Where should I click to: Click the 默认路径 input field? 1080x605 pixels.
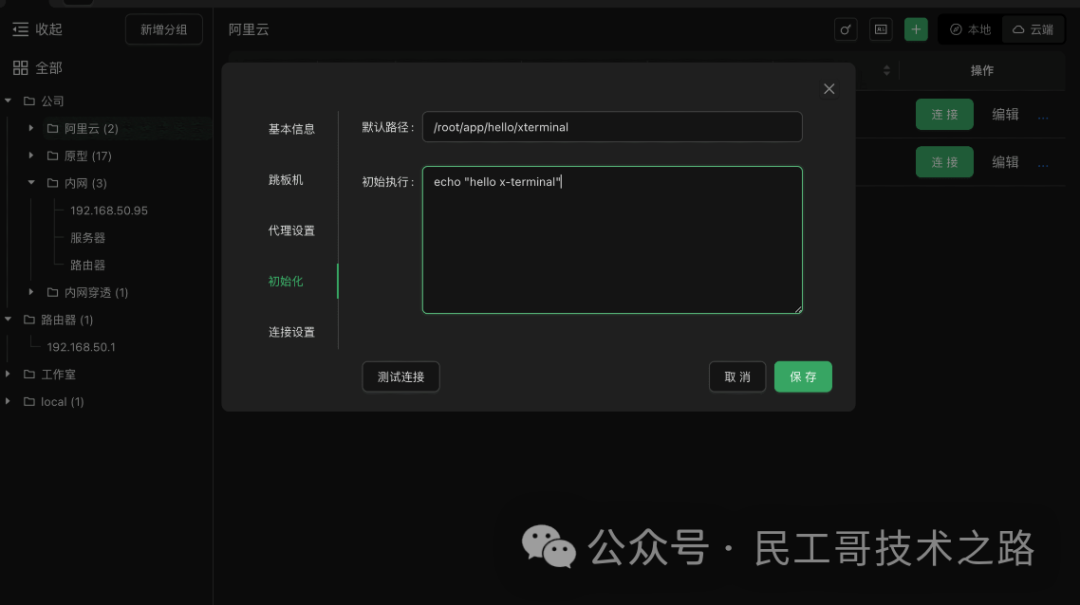pyautogui.click(x=612, y=127)
